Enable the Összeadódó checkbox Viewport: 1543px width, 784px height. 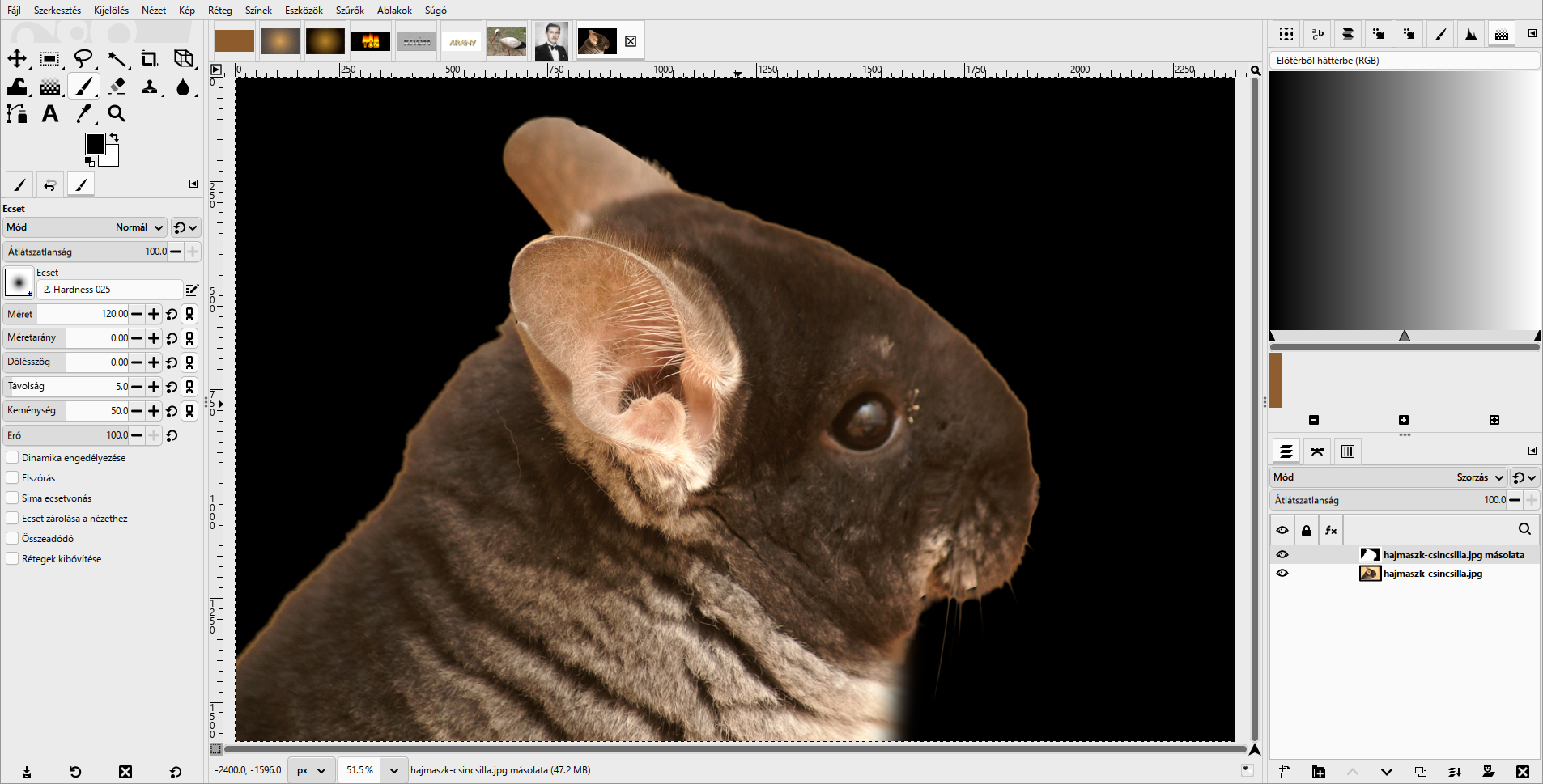(12, 538)
